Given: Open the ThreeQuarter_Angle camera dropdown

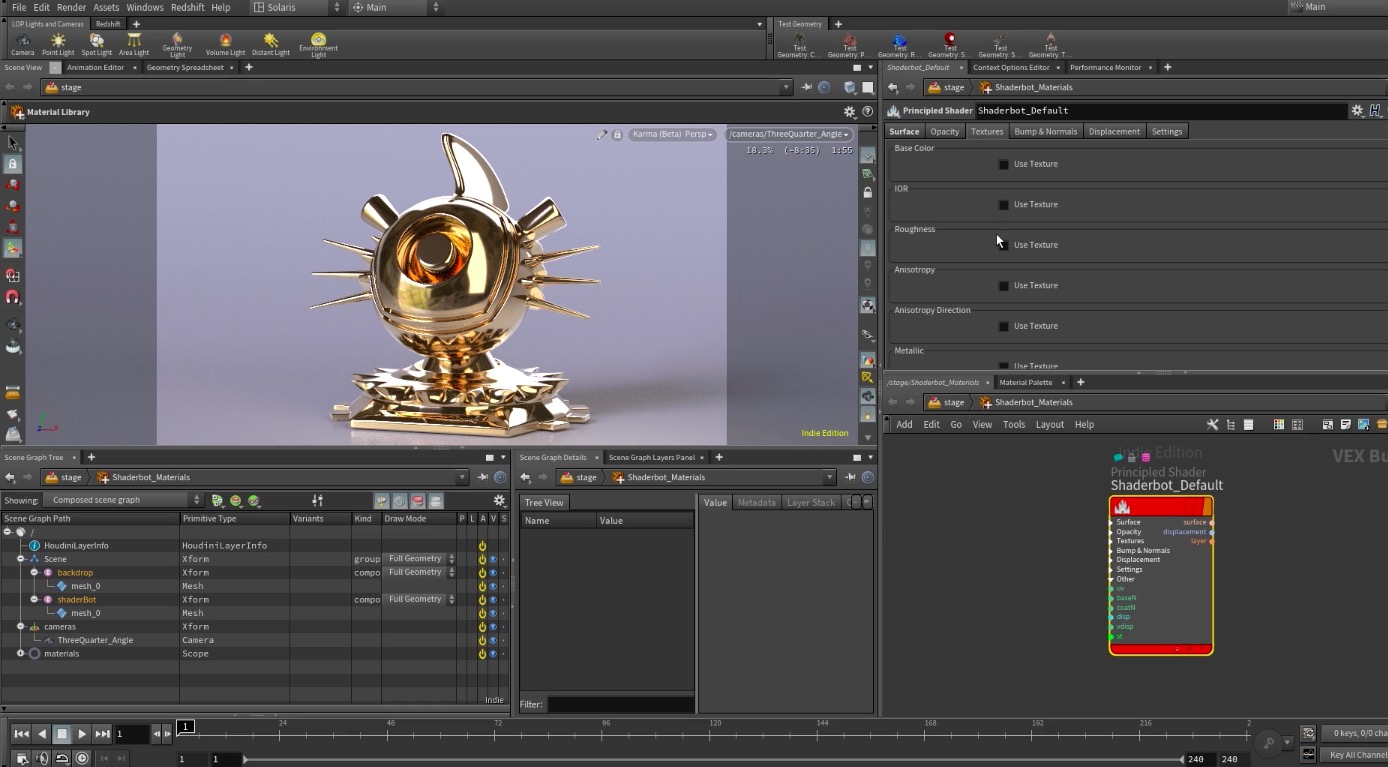Looking at the screenshot, I should click(789, 134).
